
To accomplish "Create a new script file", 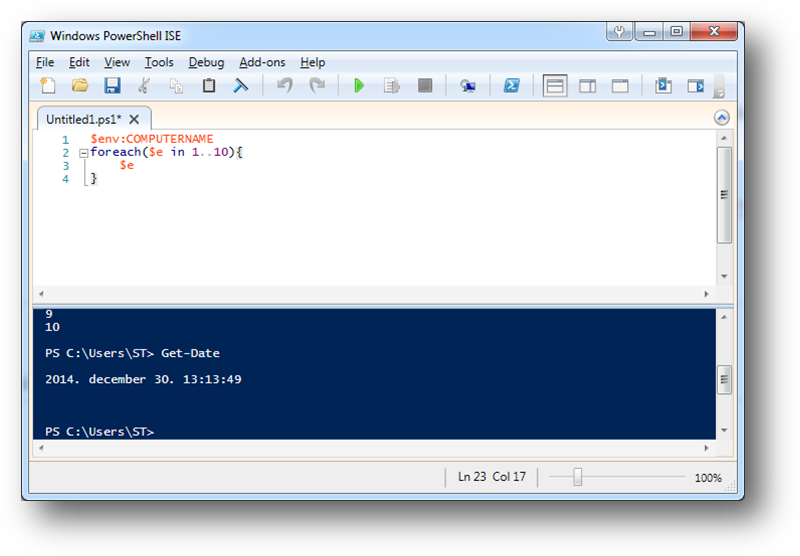I will pyautogui.click(x=48, y=85).
